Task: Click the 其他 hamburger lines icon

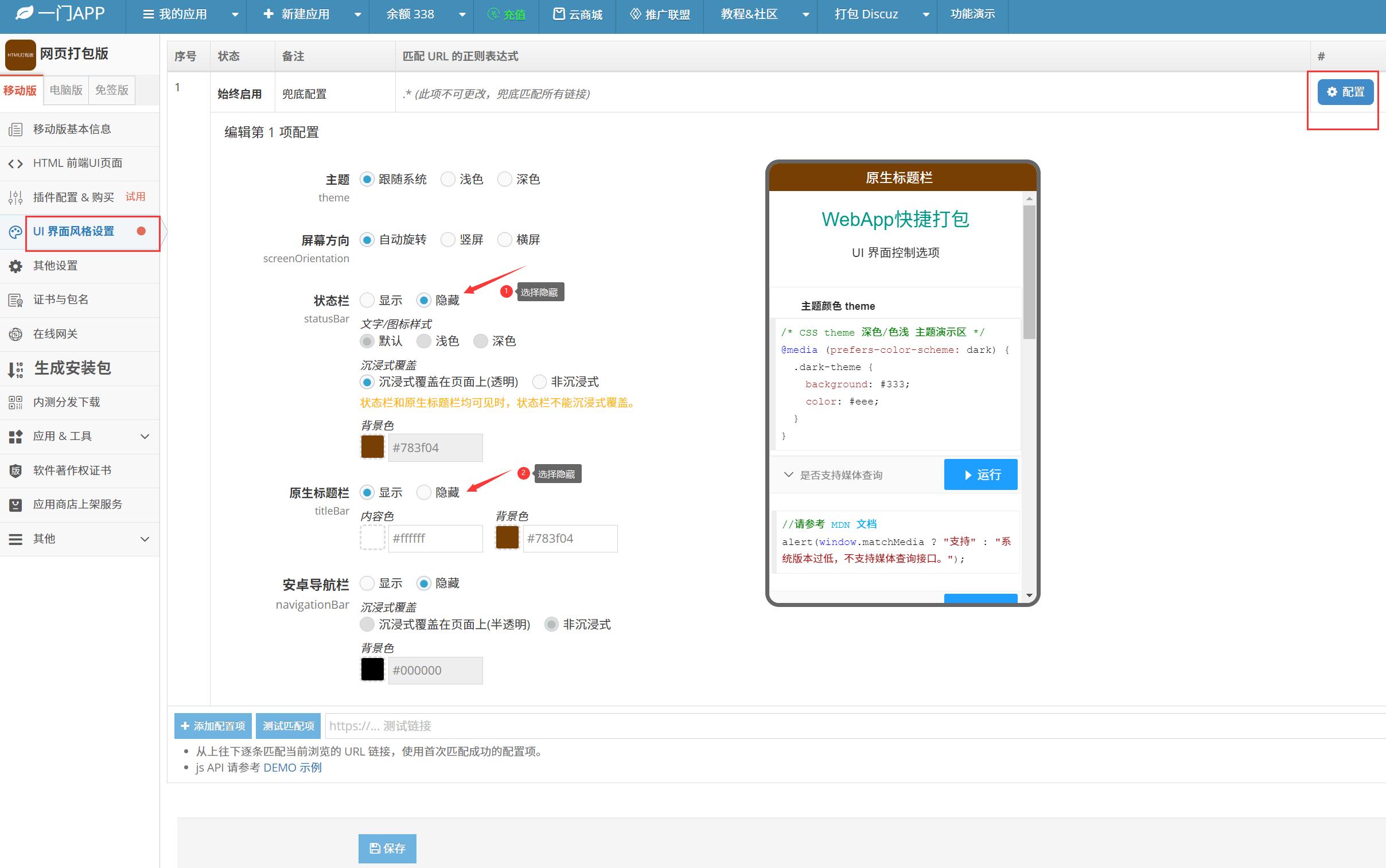Action: (15, 539)
